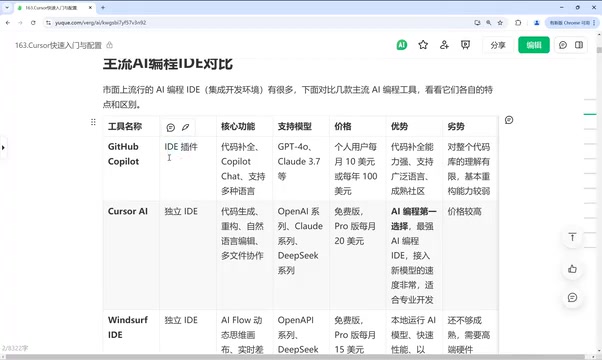
Task: Click the document title 163.Cursor快速入门与配置
Action: 58,45
